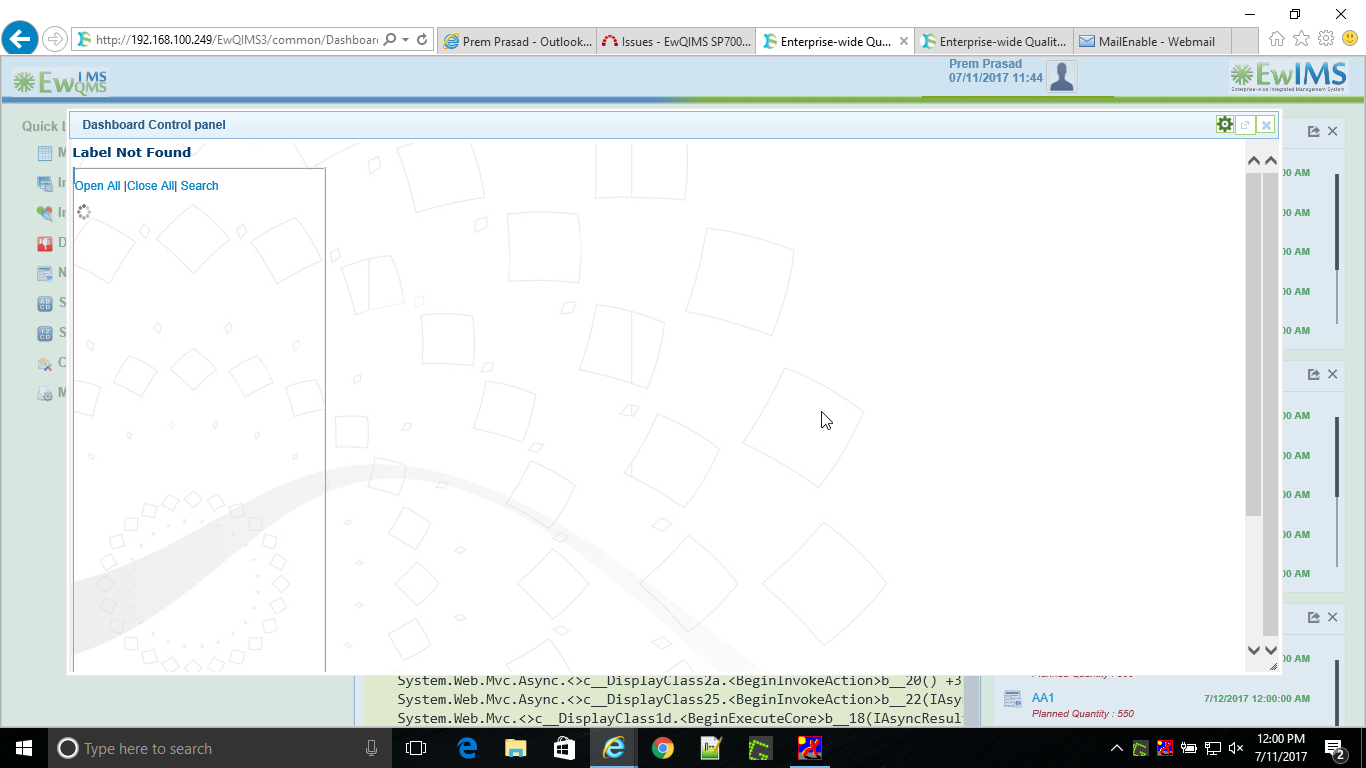Open File Explorer from taskbar

coord(515,748)
